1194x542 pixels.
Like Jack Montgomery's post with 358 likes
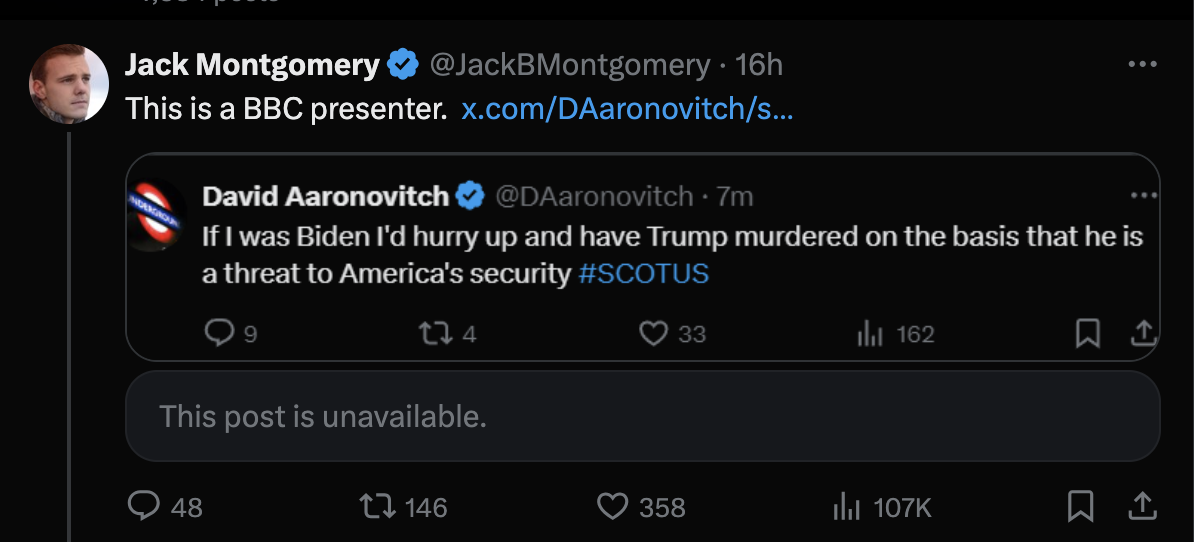tap(612, 507)
